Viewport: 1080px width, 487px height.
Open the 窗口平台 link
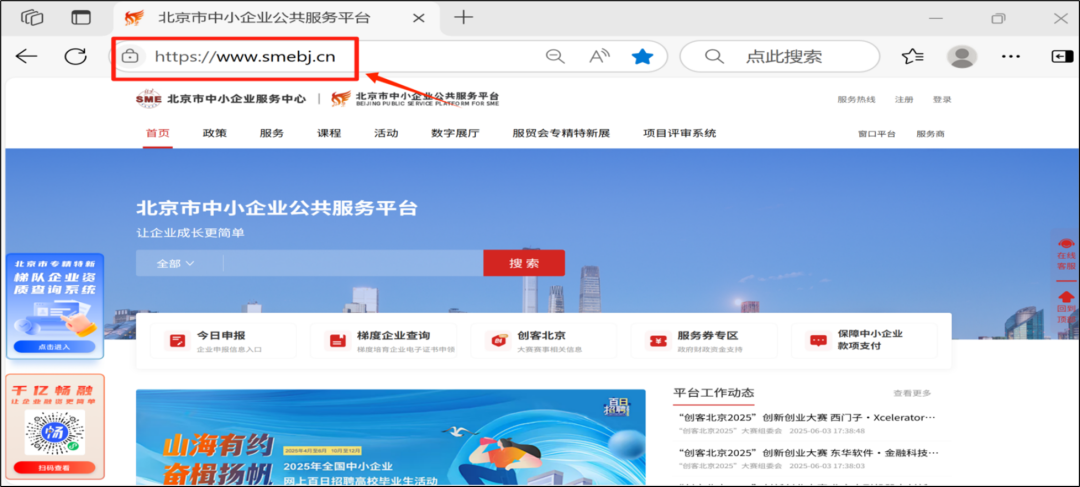[877, 134]
